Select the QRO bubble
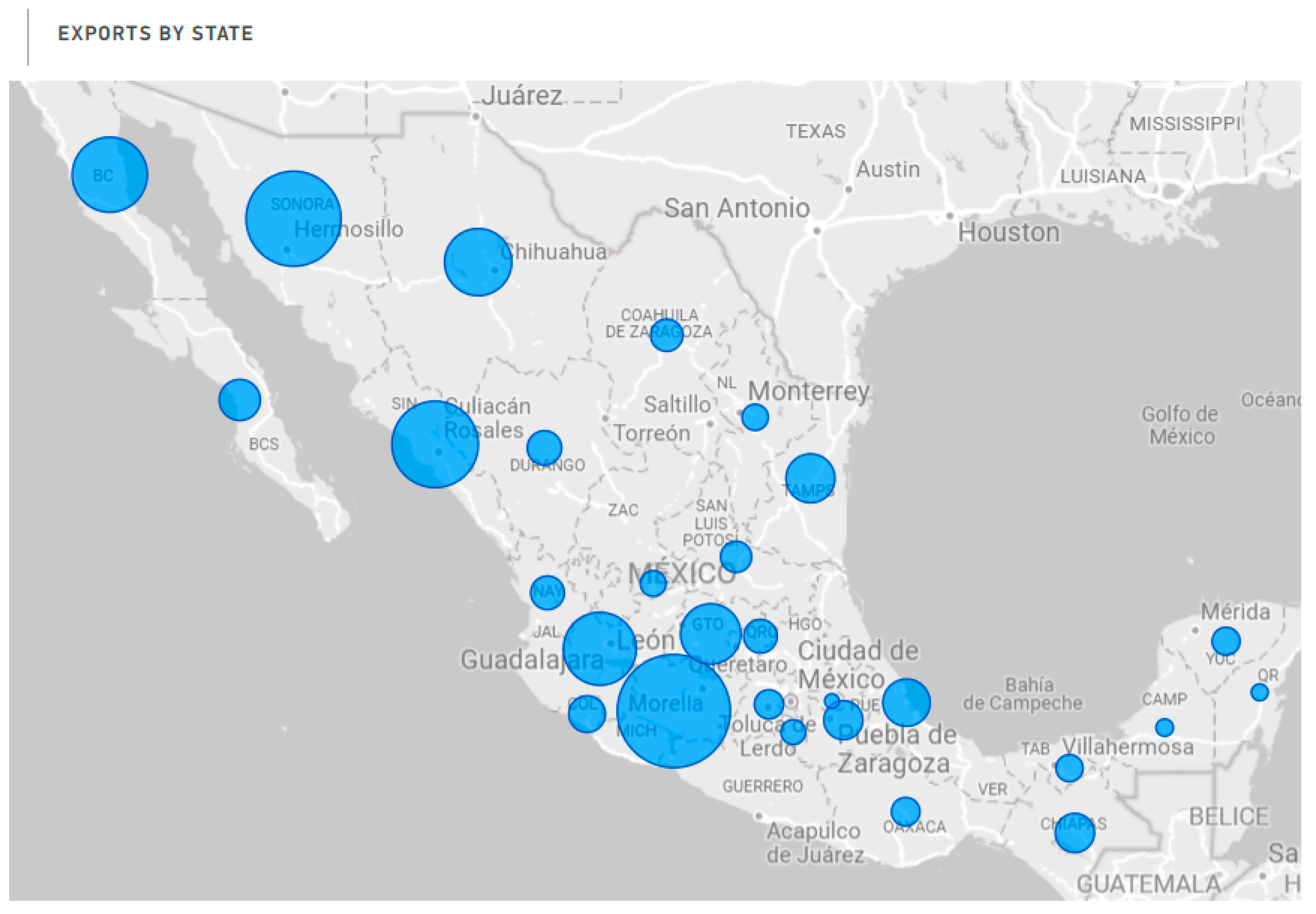 (760, 636)
